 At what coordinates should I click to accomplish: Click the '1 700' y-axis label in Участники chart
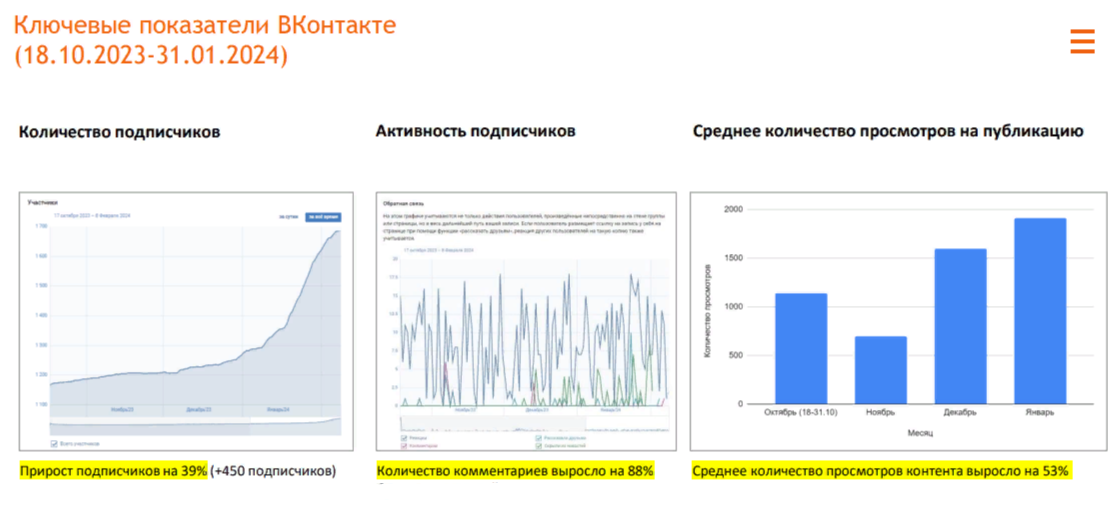(x=39, y=226)
